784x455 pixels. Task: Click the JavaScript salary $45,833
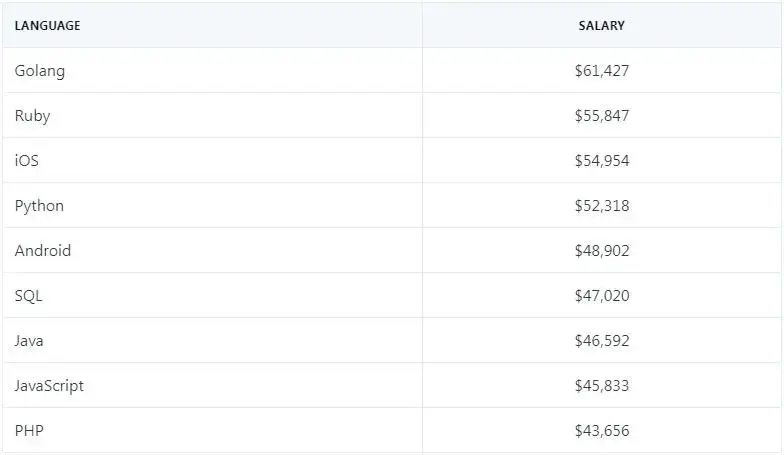pos(601,386)
